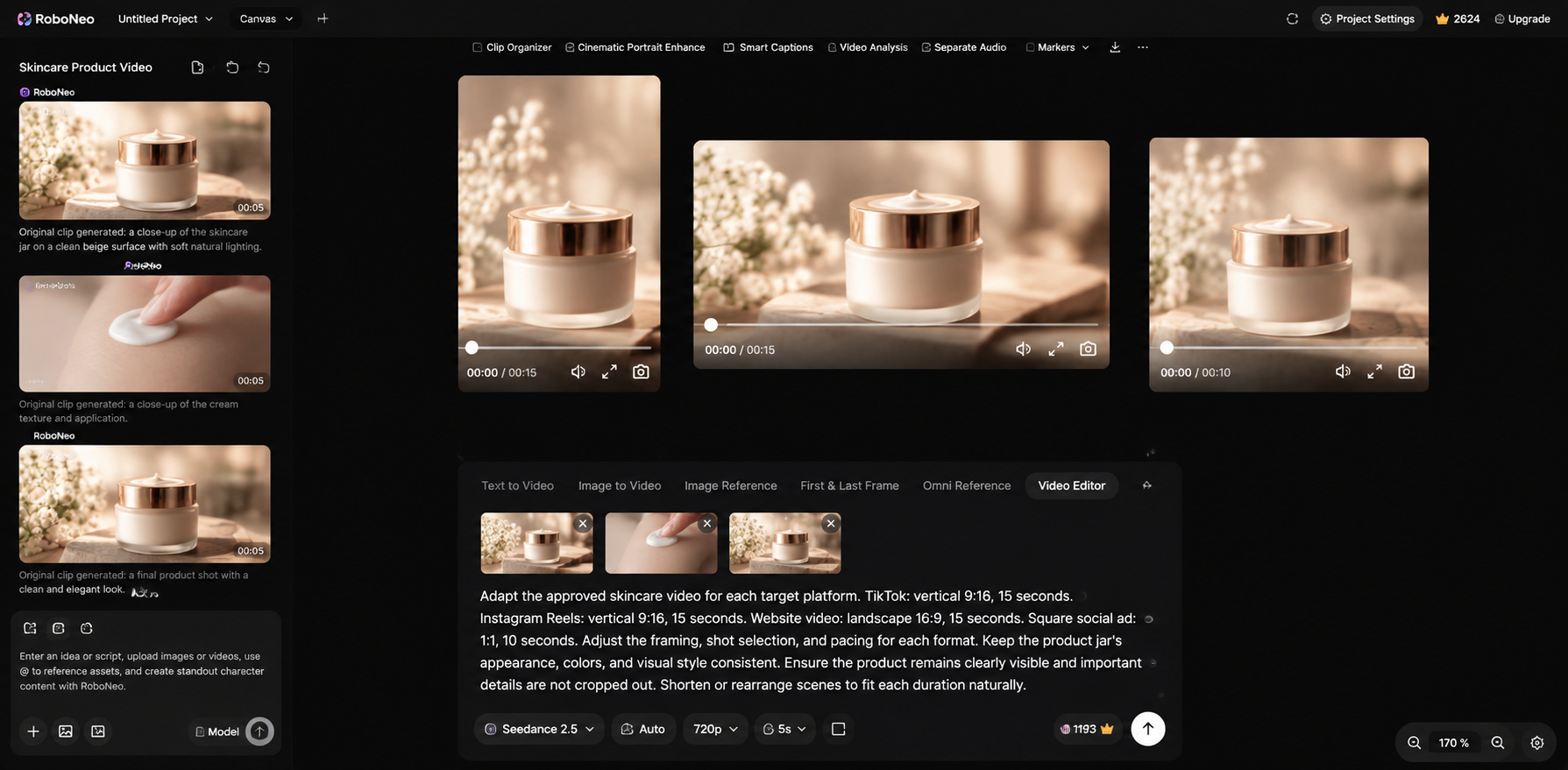Open the more options ellipsis menu
Image resolution: width=1568 pixels, height=770 pixels.
[x=1143, y=47]
